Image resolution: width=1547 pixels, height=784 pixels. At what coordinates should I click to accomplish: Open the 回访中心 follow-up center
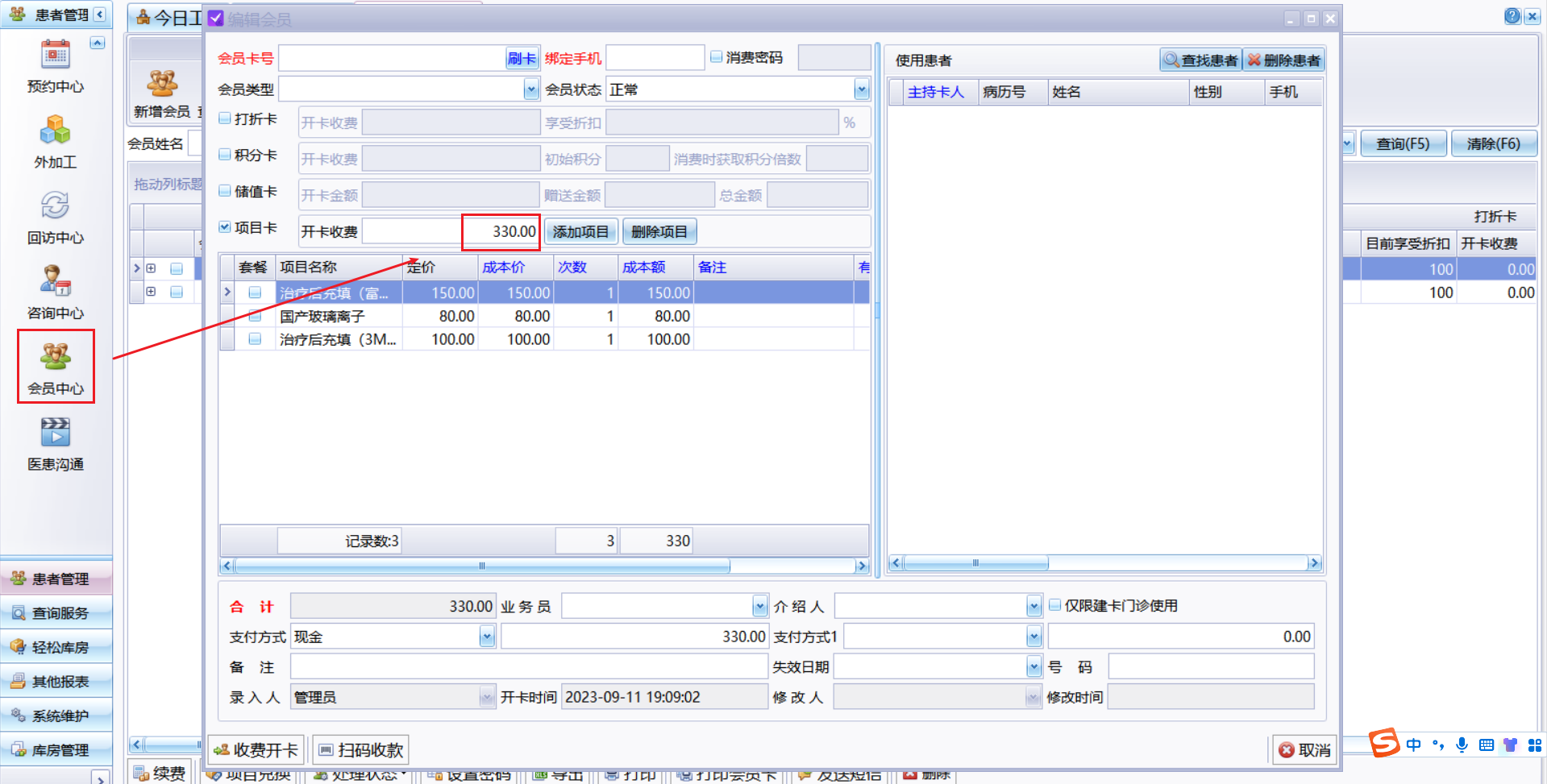pyautogui.click(x=55, y=218)
